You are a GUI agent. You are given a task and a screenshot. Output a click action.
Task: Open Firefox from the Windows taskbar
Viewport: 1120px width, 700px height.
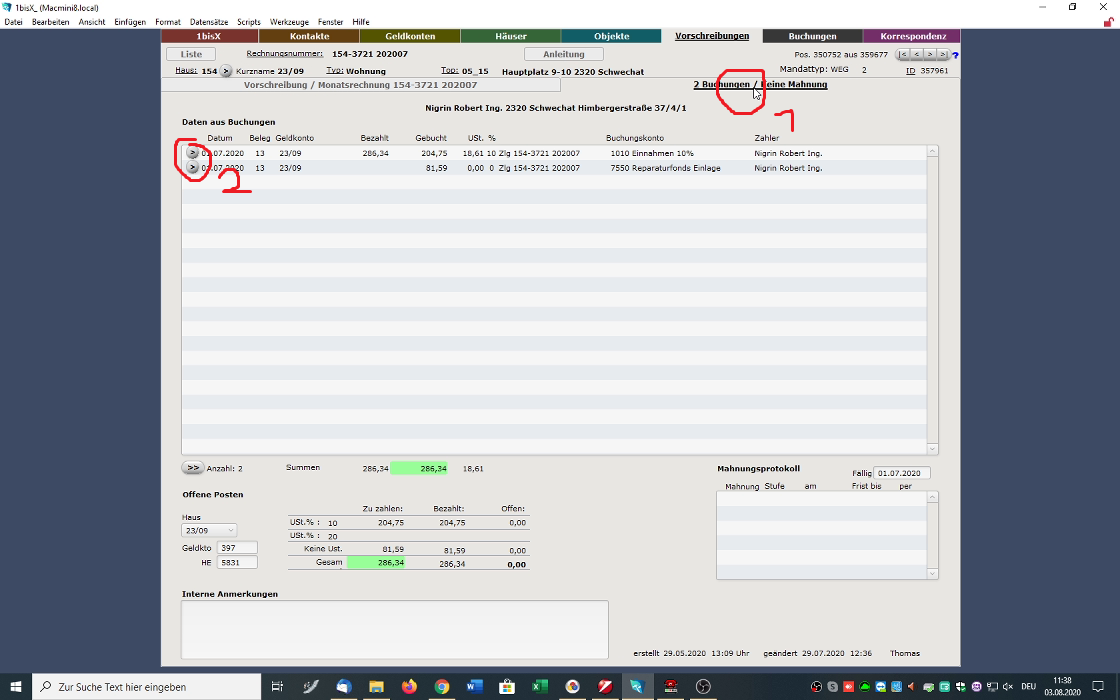point(408,687)
